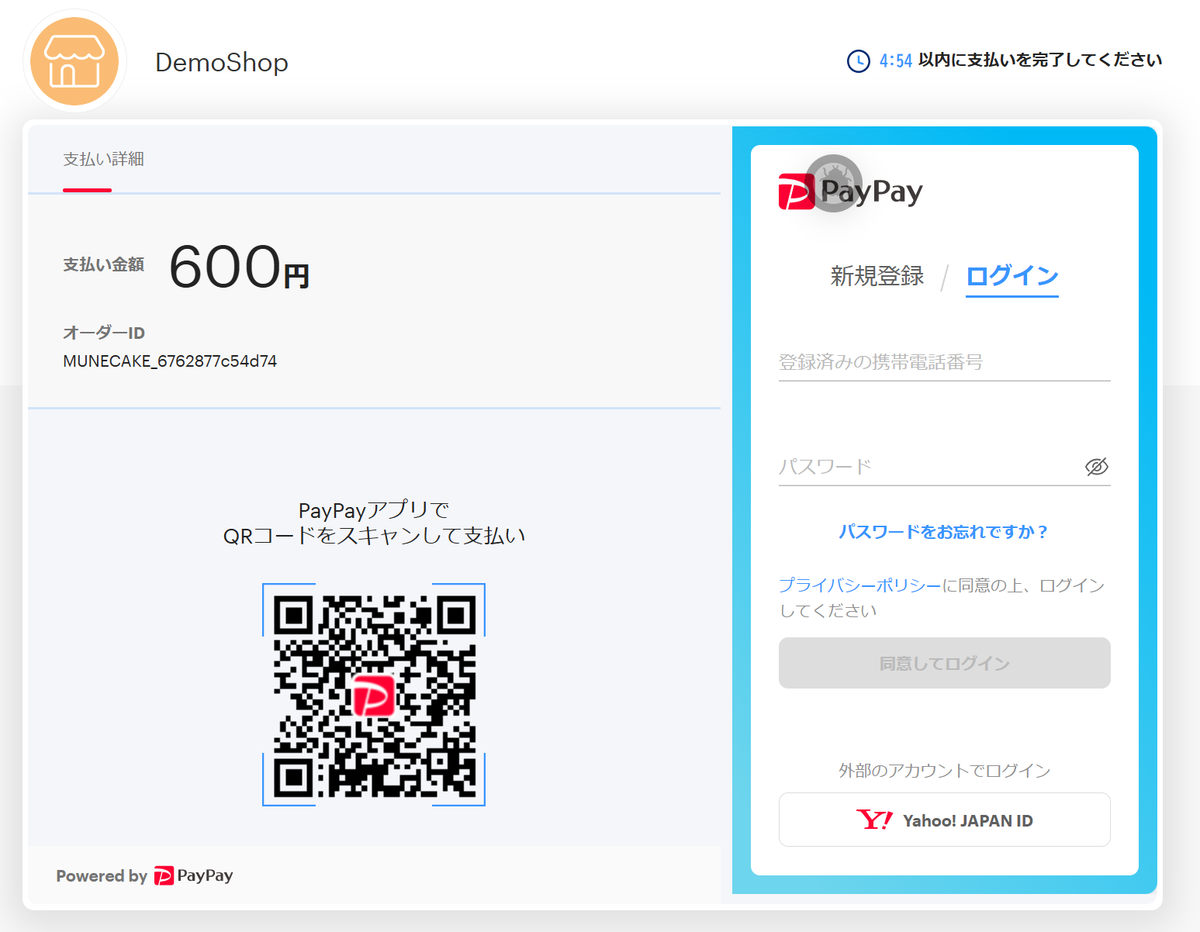Click the Powered by PayPay footer logo
Image resolution: width=1200 pixels, height=932 pixels.
[194, 876]
